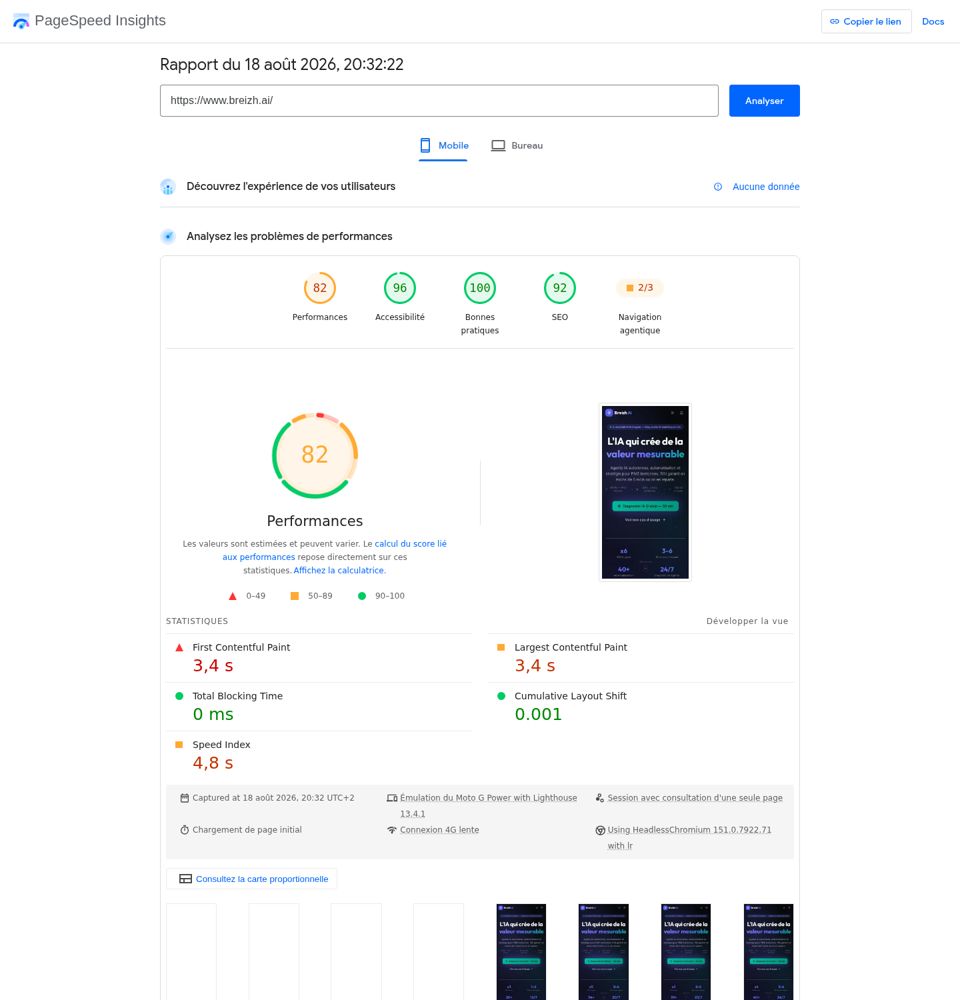Click the Largest Contentful Paint label

click(x=571, y=647)
